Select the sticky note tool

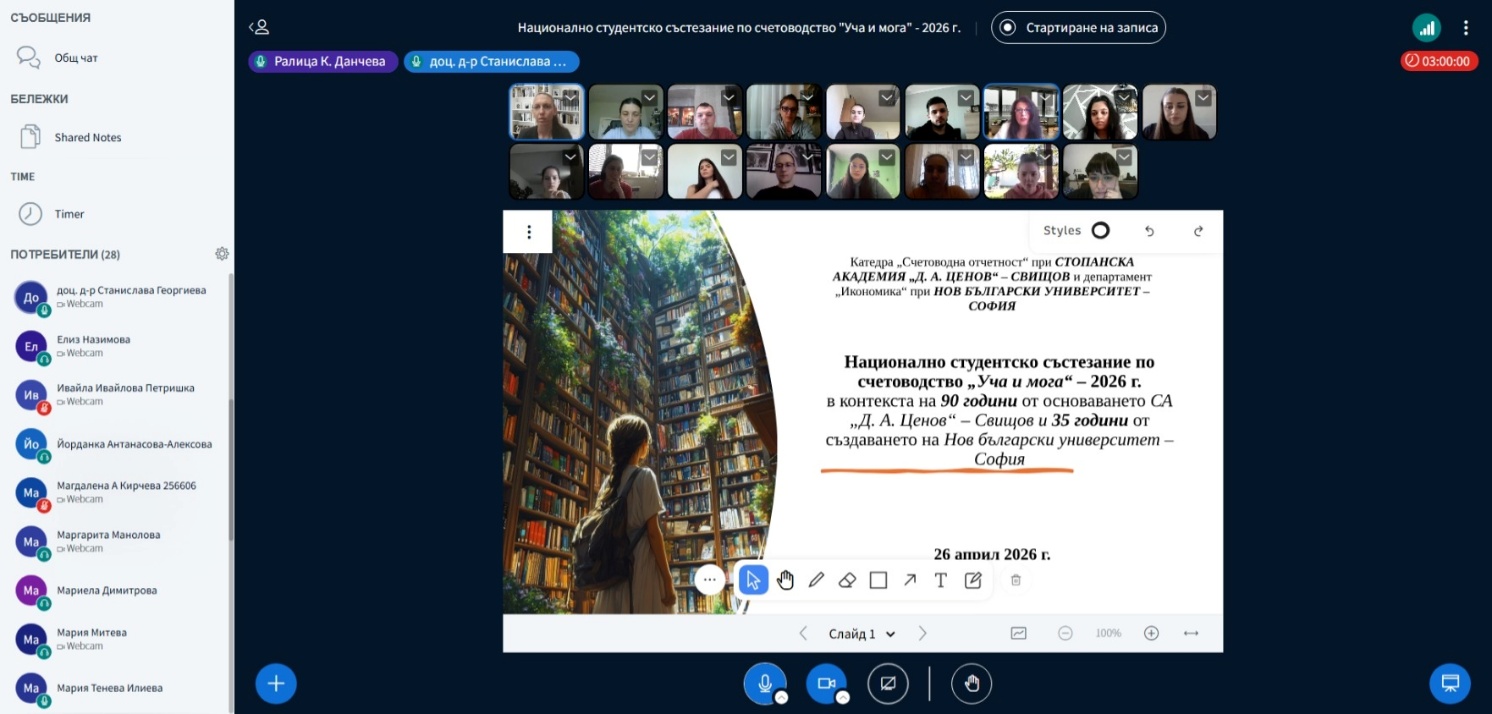972,580
